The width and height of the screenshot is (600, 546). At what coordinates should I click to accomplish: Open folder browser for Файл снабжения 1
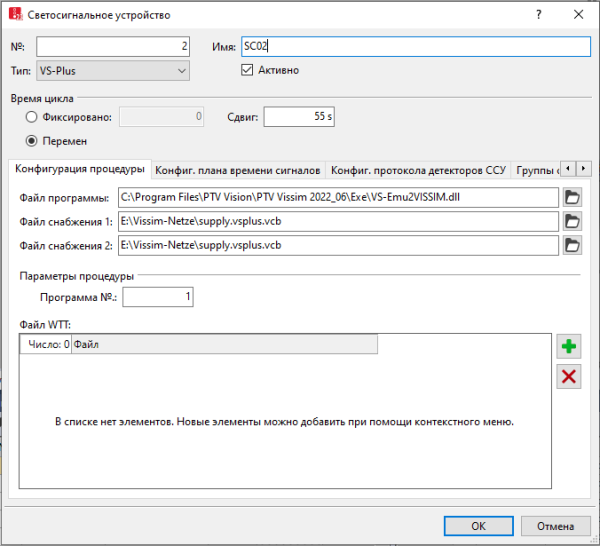tap(572, 221)
